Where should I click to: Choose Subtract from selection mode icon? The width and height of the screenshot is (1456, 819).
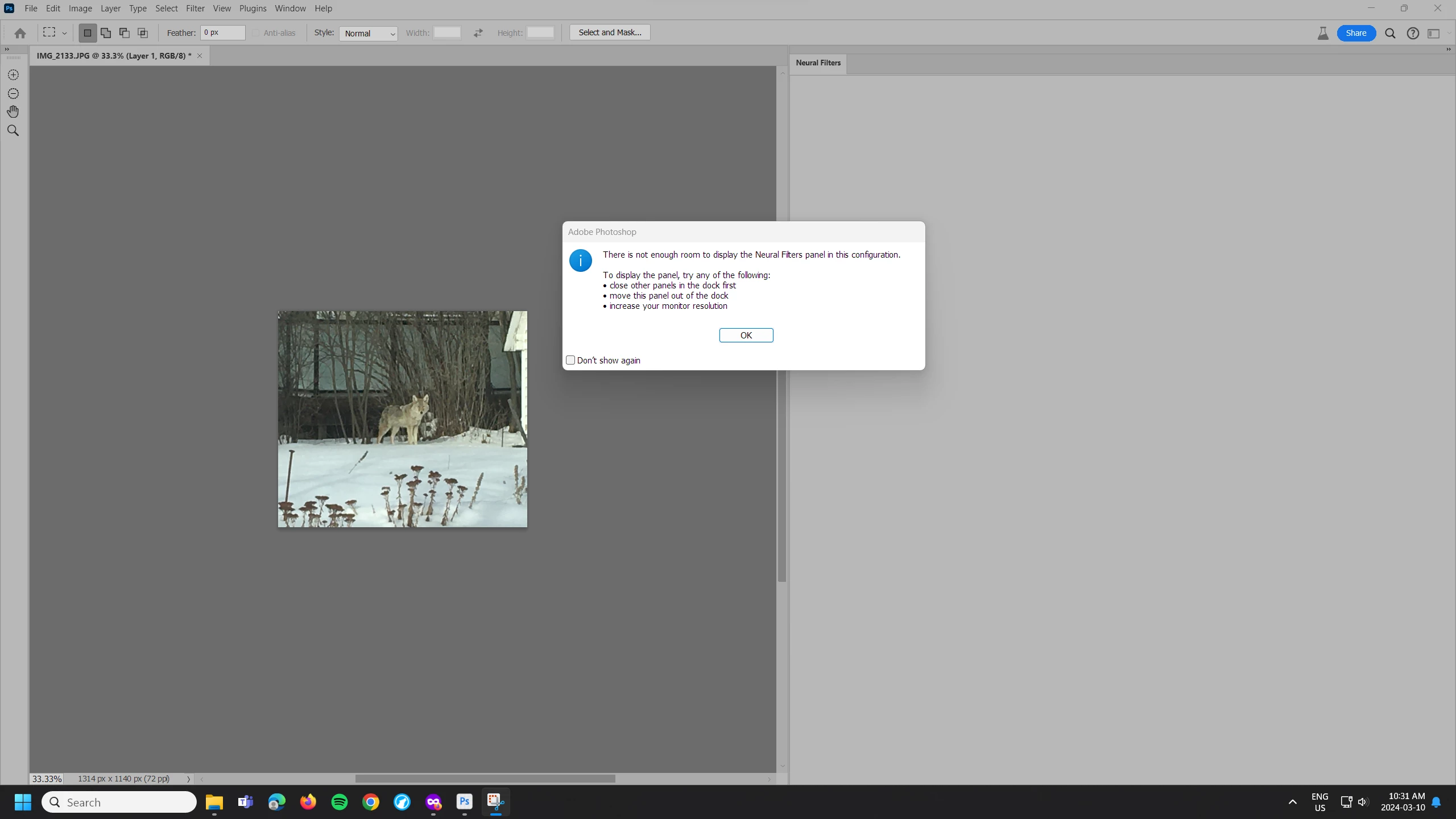click(x=124, y=33)
